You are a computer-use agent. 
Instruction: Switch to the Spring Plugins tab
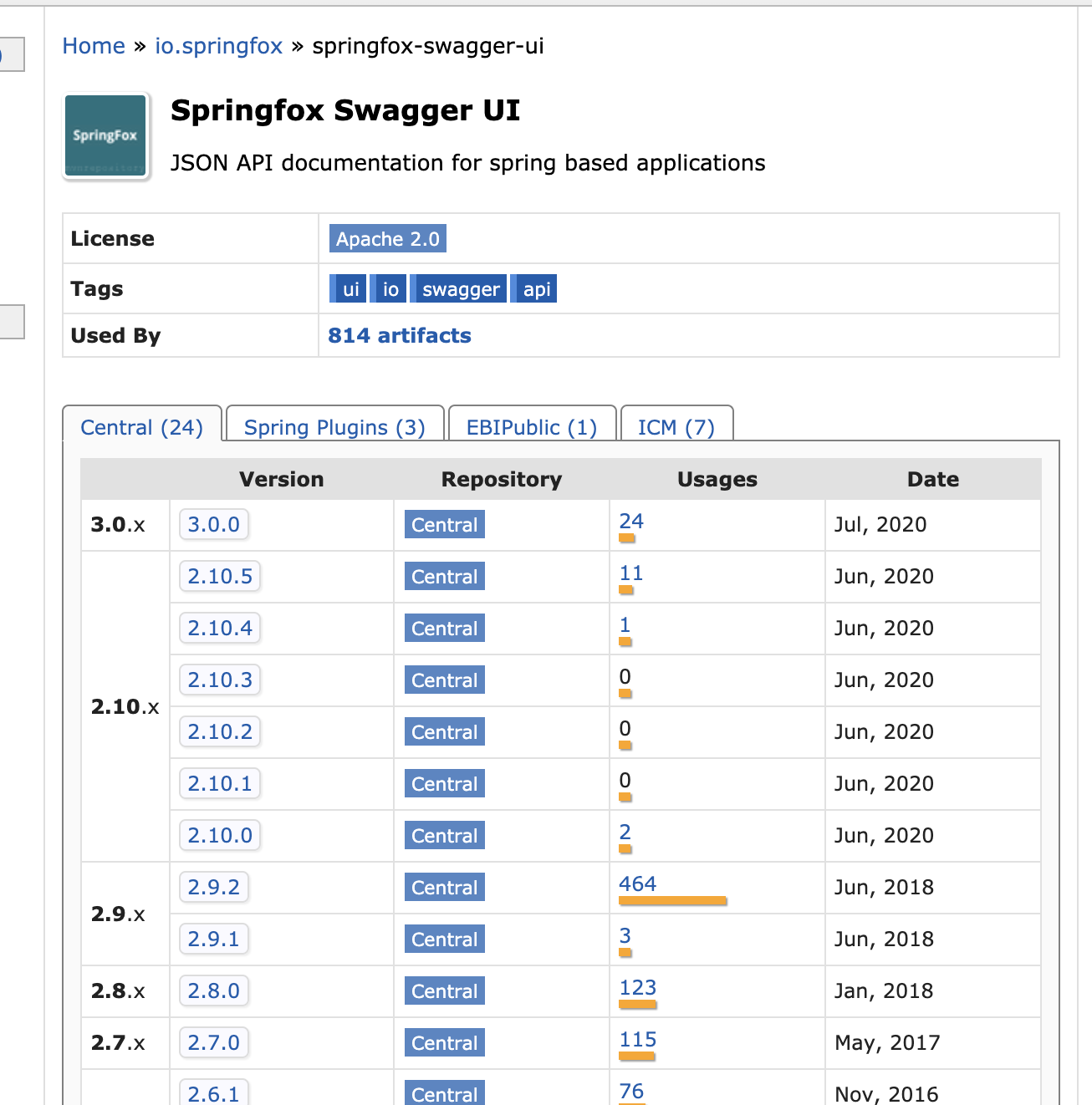[334, 427]
